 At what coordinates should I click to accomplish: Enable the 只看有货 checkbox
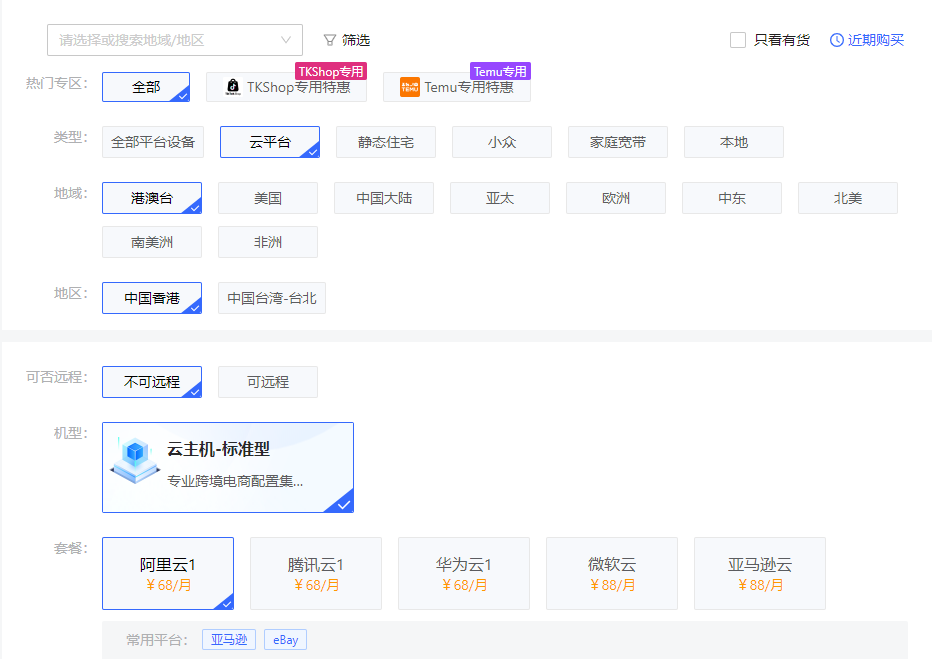tap(738, 40)
